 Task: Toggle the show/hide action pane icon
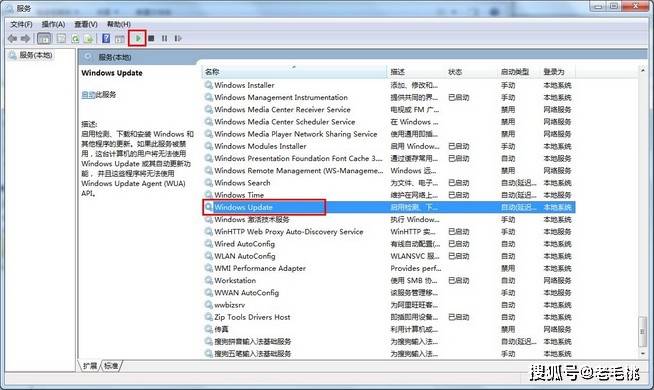[120, 39]
